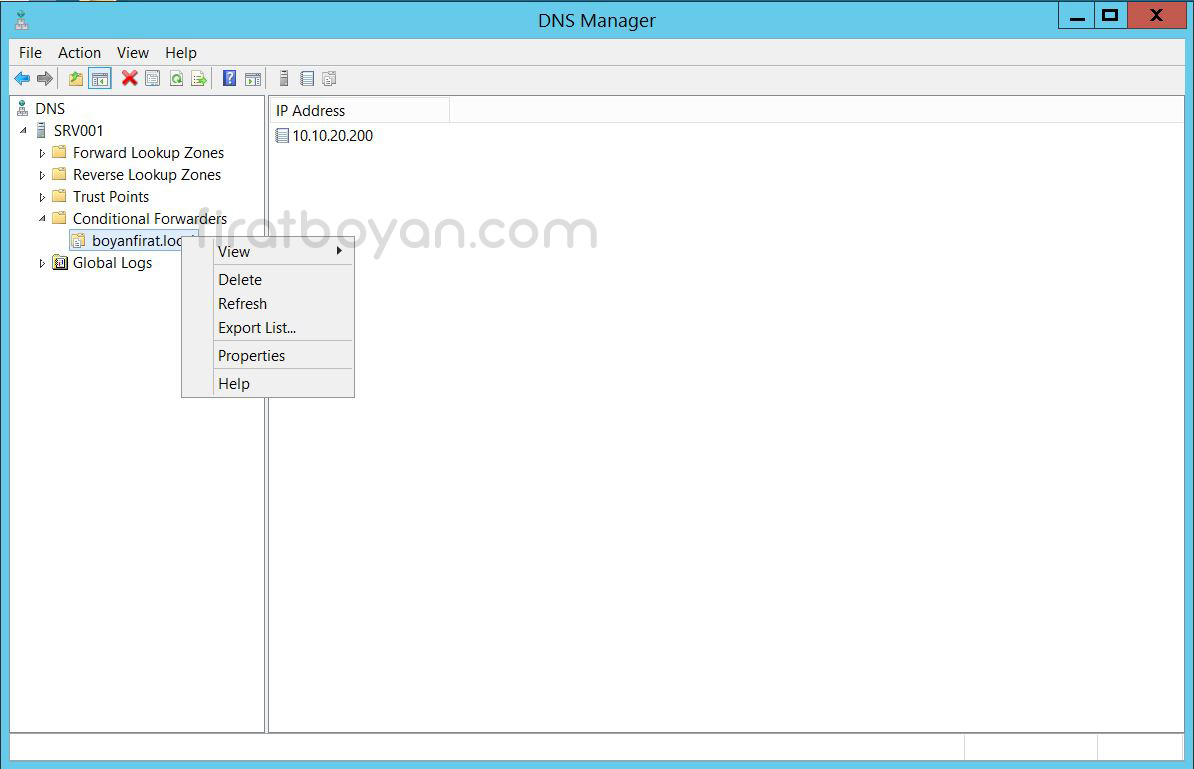Toggle Show/Hide Console Tree button

pos(100,78)
